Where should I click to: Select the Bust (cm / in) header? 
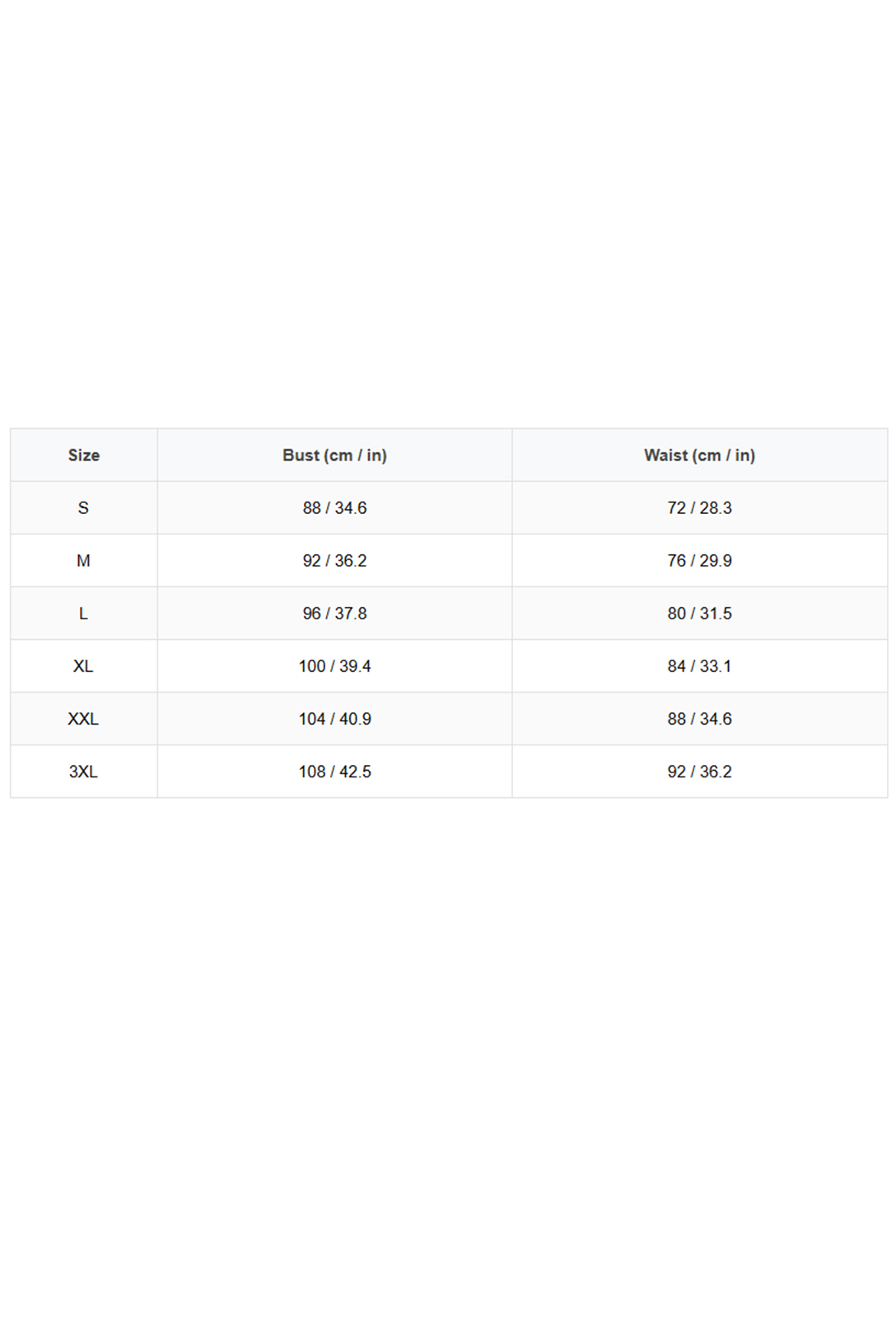(334, 455)
